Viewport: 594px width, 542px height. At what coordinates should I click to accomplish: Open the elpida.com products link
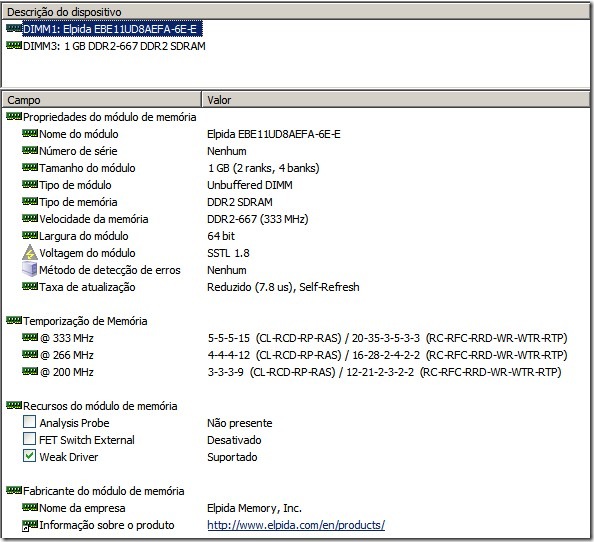tap(296, 525)
